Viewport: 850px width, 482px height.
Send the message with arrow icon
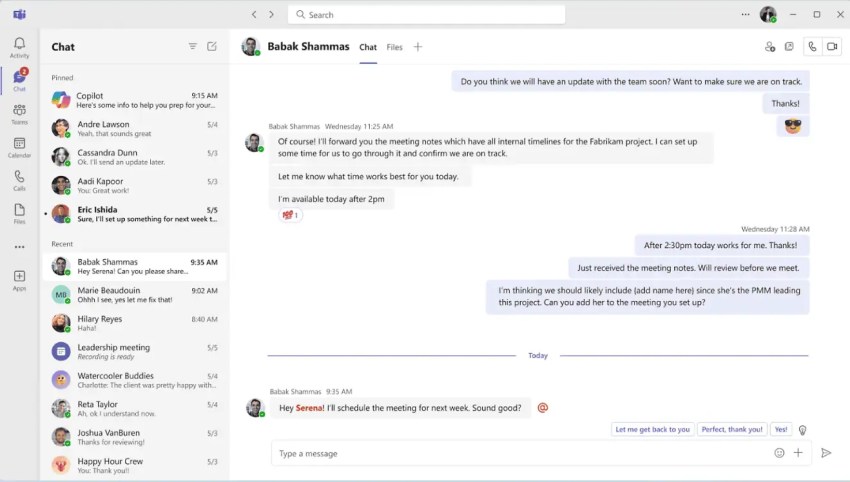826,453
